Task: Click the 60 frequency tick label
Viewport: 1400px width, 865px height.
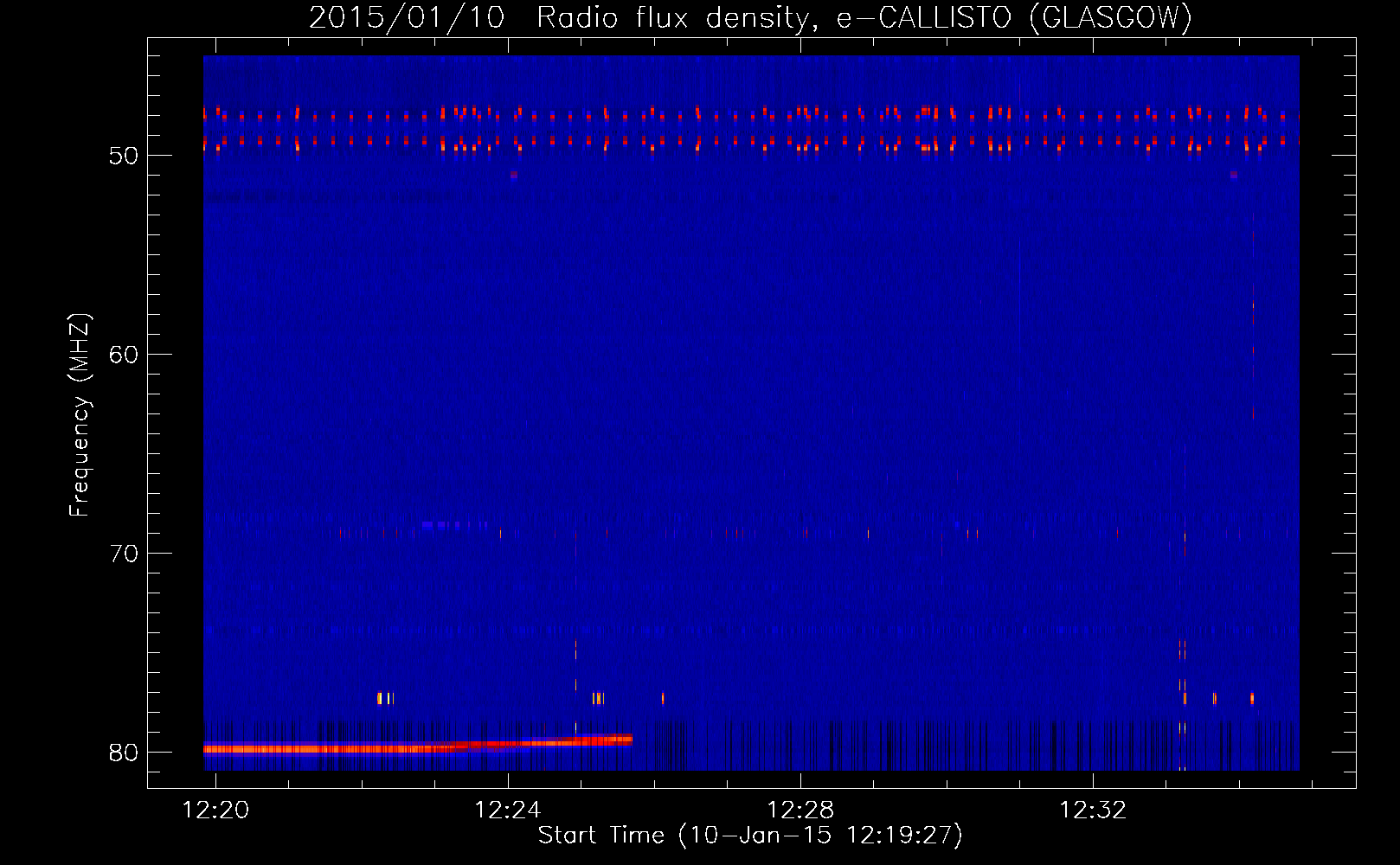Action: pos(124,355)
